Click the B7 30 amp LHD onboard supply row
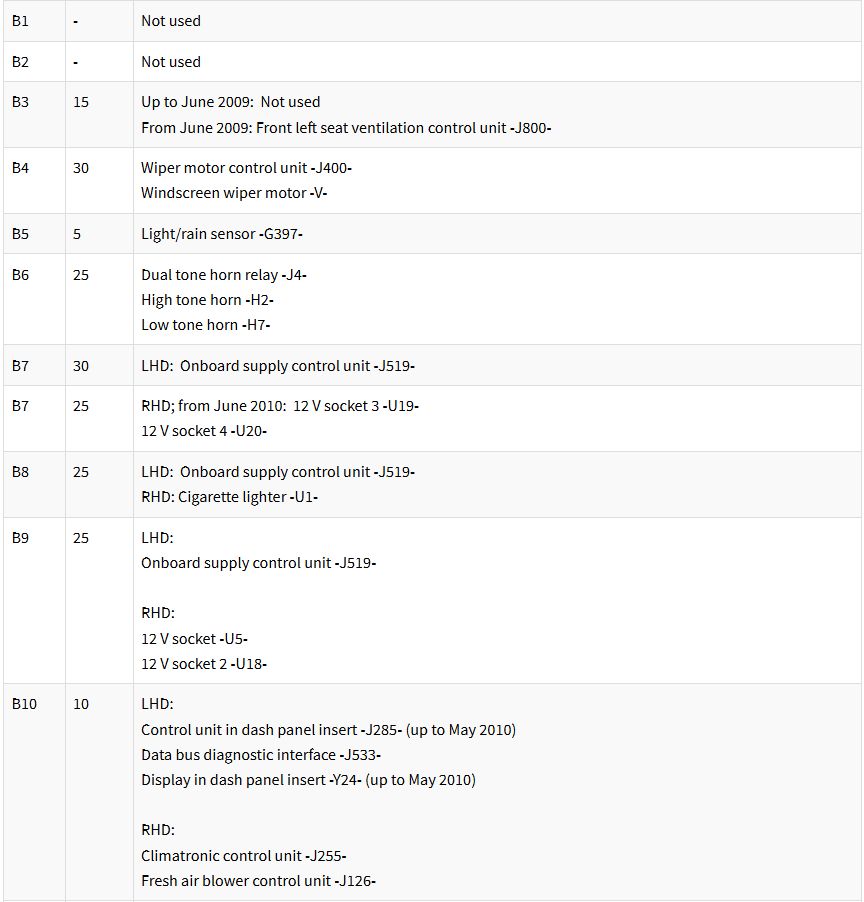This screenshot has height=902, width=864. coord(432,365)
